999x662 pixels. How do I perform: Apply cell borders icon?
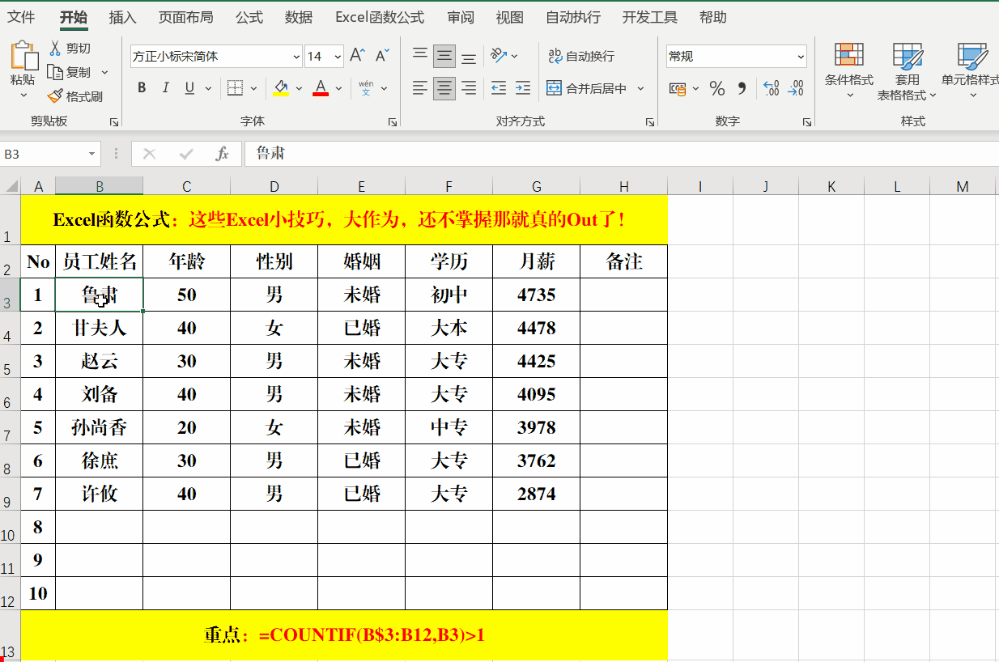(235, 88)
